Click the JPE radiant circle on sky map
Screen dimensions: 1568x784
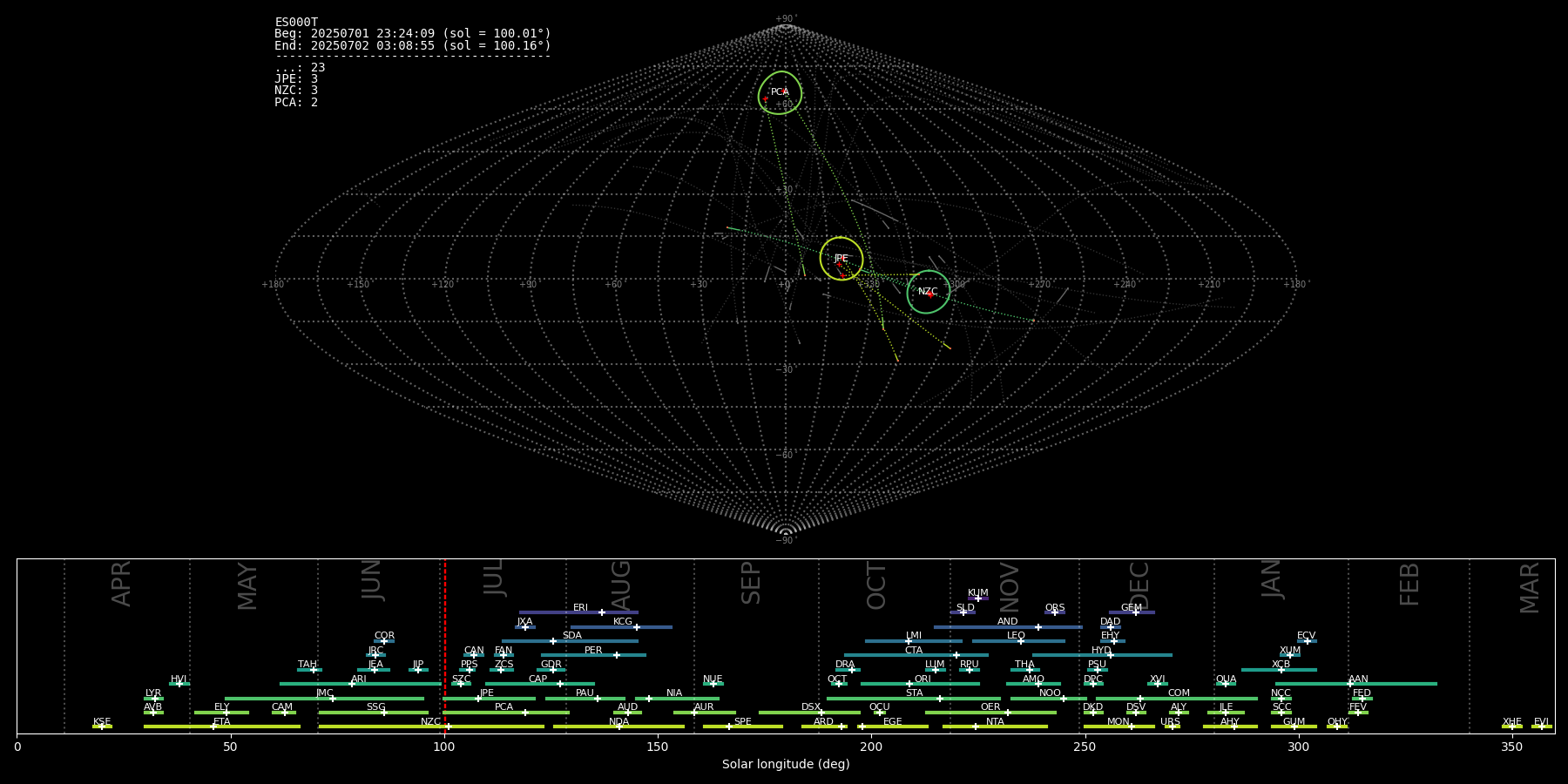841,259
